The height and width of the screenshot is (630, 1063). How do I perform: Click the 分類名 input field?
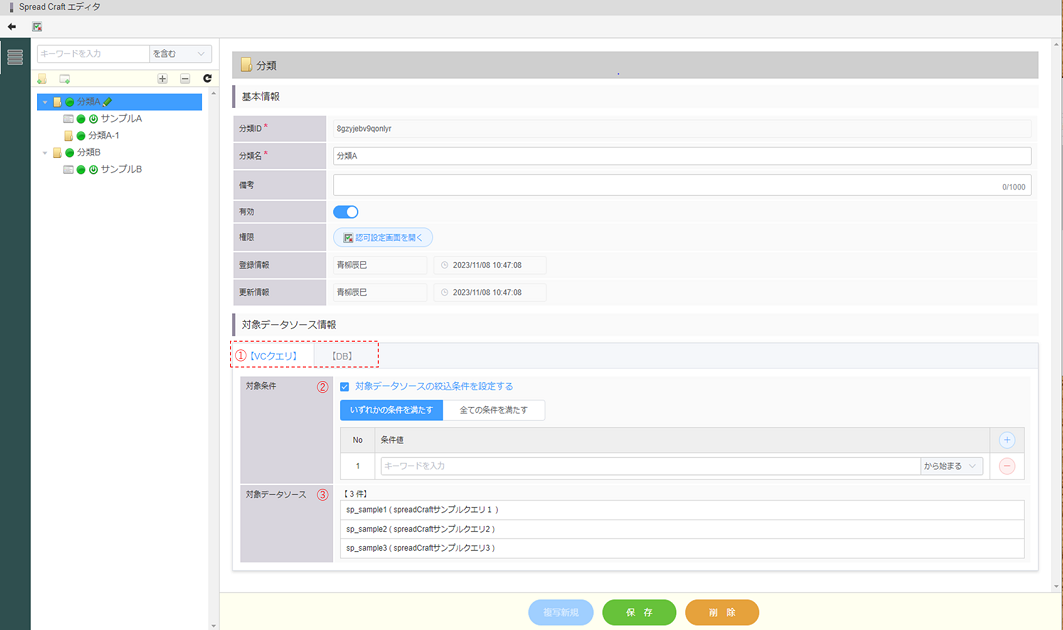pyautogui.click(x=681, y=156)
